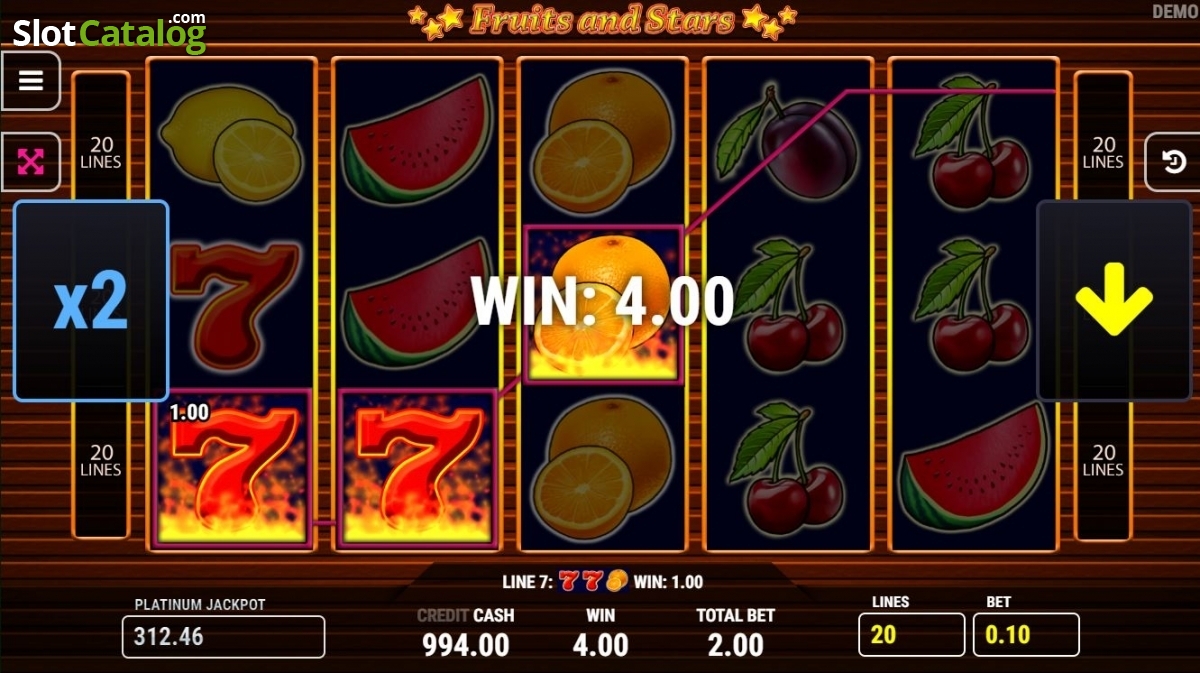Click the lemon symbol on the first reel

(x=231, y=140)
